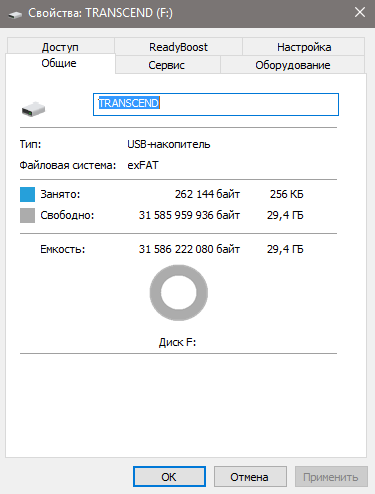375x494 pixels.
Task: Click the 'exFAT' file system value
Action: (x=143, y=165)
